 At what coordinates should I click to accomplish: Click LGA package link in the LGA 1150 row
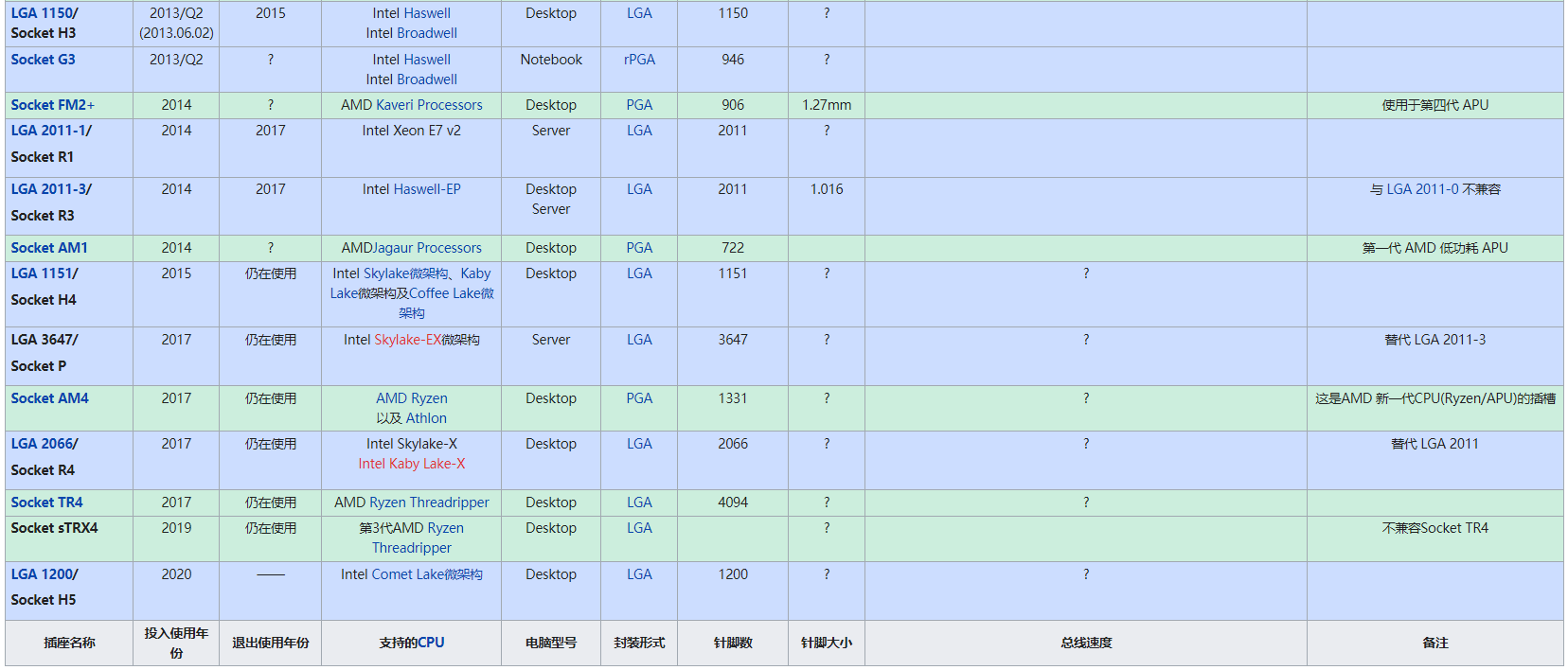click(639, 13)
